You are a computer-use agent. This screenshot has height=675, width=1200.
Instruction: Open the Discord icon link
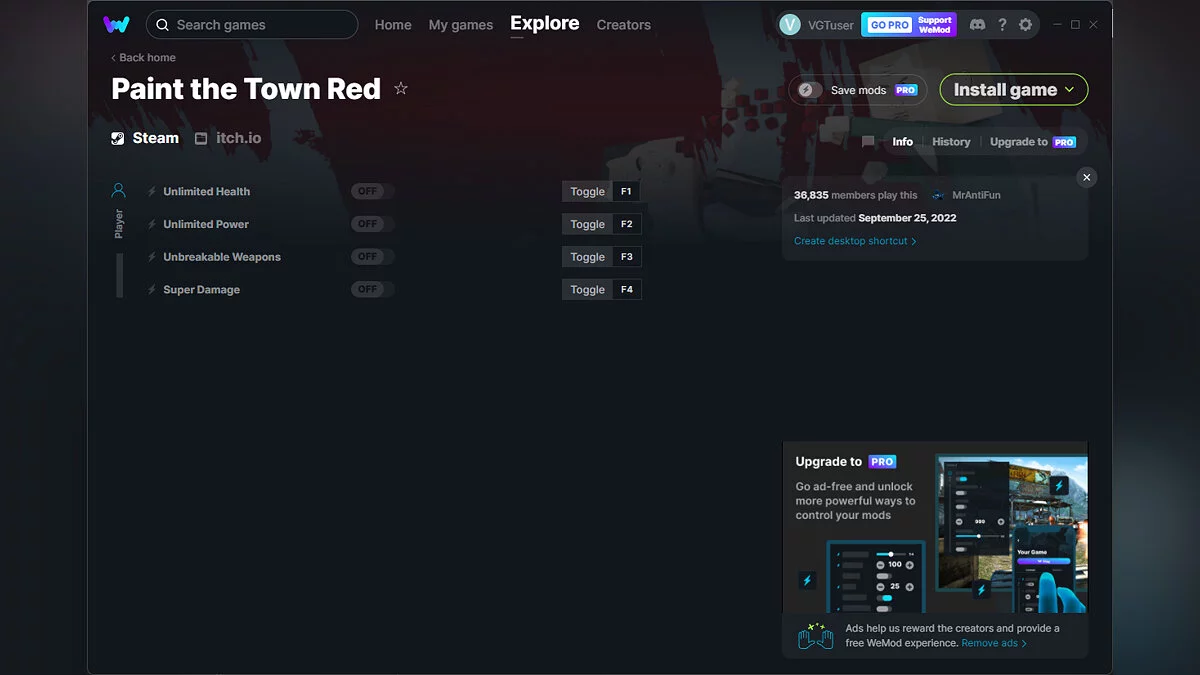click(x=977, y=25)
